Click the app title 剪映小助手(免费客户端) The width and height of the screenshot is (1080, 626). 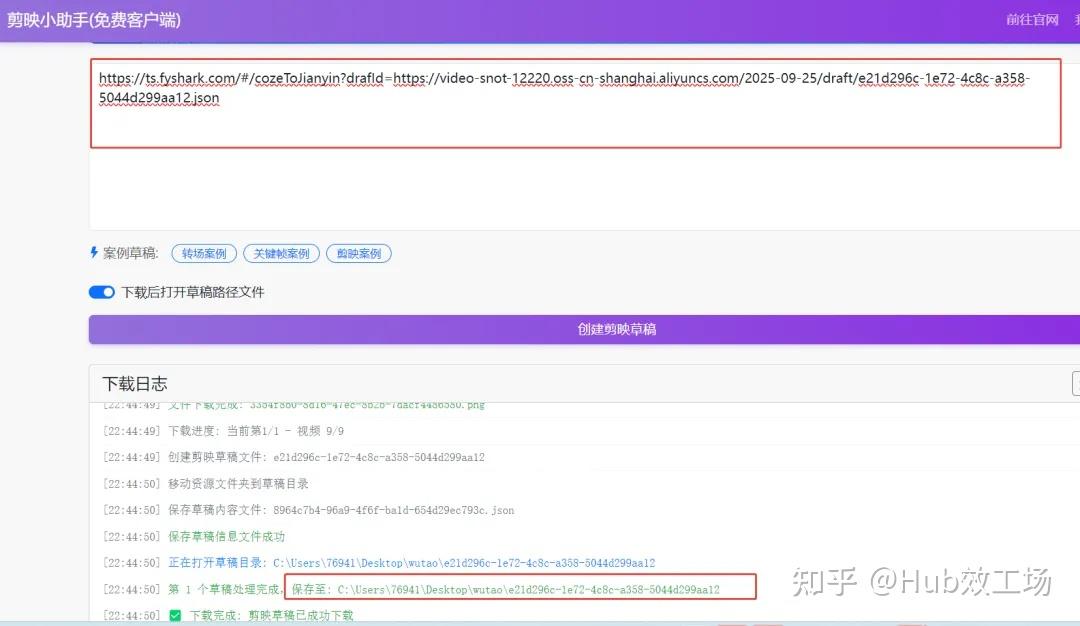95,20
